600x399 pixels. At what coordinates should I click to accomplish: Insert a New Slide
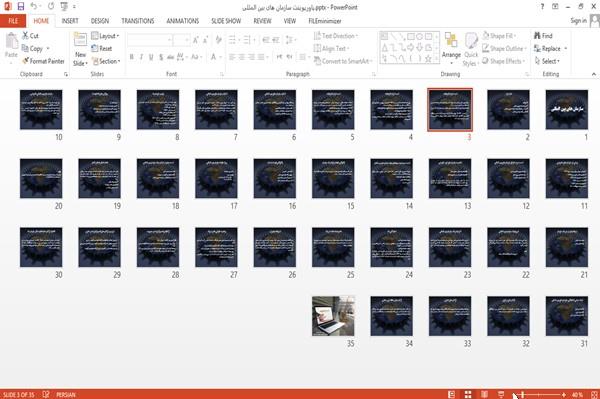point(80,50)
